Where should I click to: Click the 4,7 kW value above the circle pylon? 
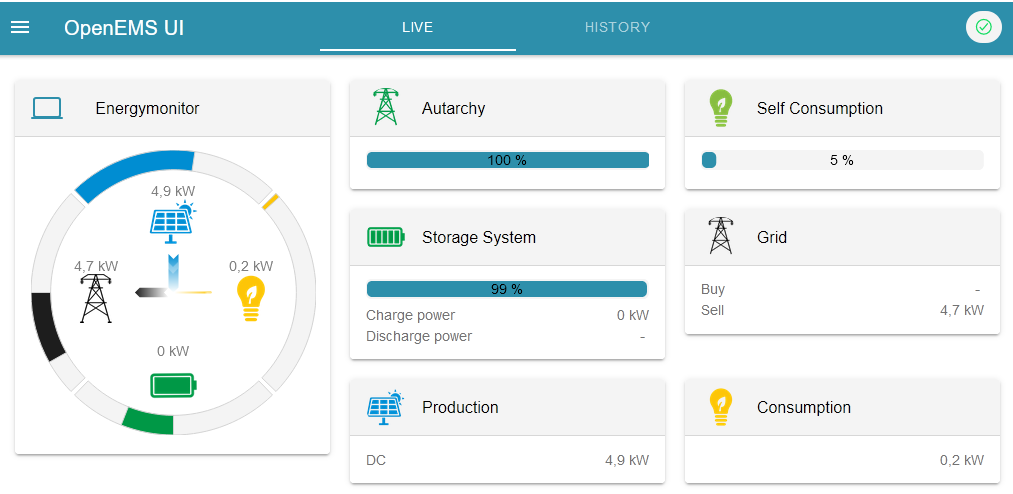[x=96, y=266]
